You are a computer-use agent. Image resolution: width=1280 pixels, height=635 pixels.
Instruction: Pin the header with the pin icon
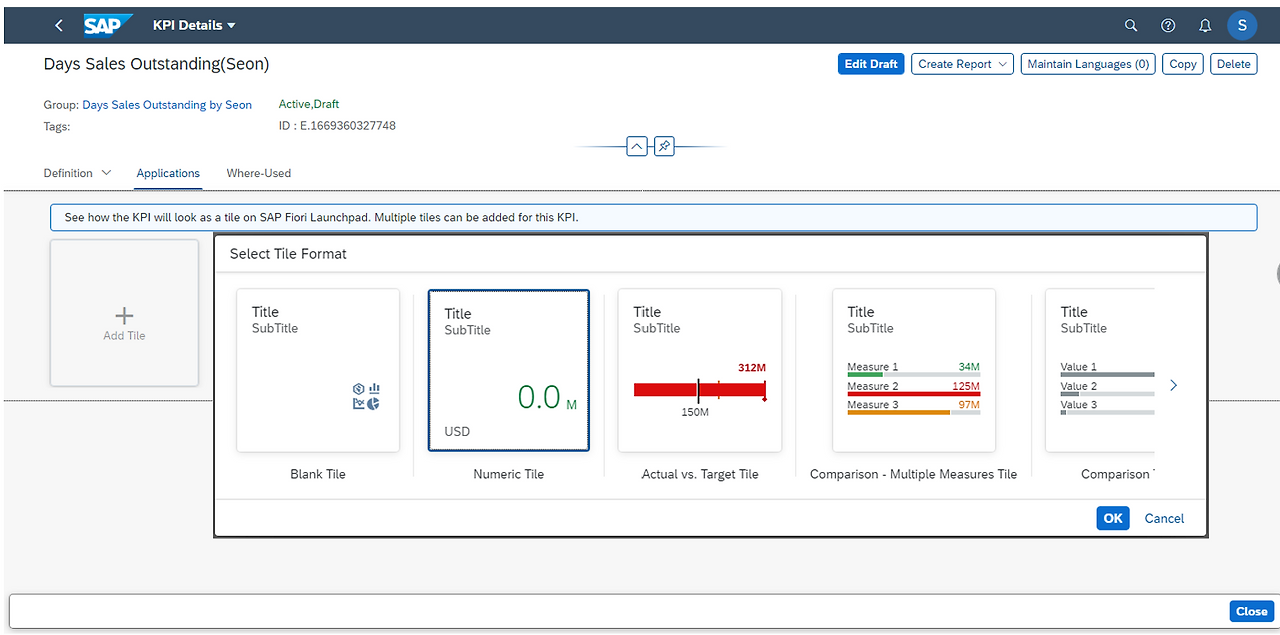(x=664, y=147)
